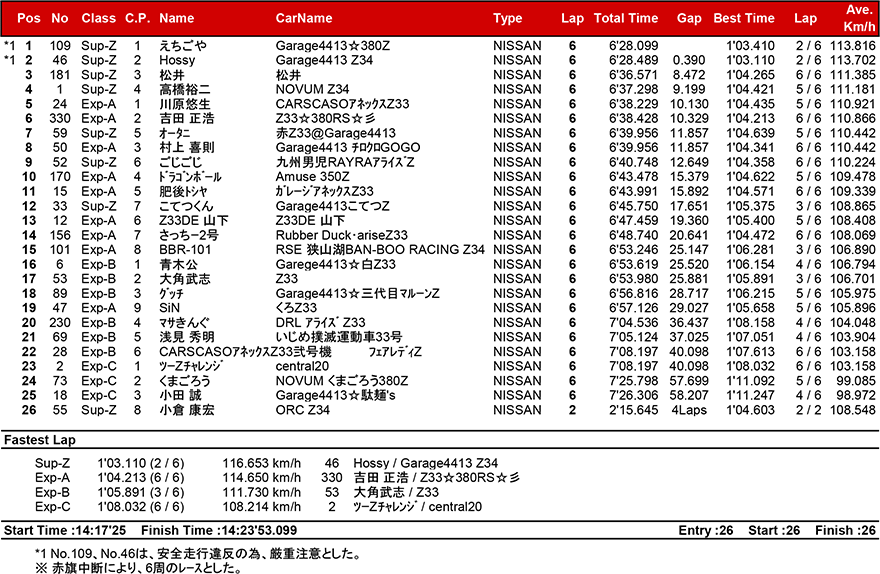Click gap value 0.390
Screen dimensions: 880x574
pyautogui.click(x=689, y=60)
